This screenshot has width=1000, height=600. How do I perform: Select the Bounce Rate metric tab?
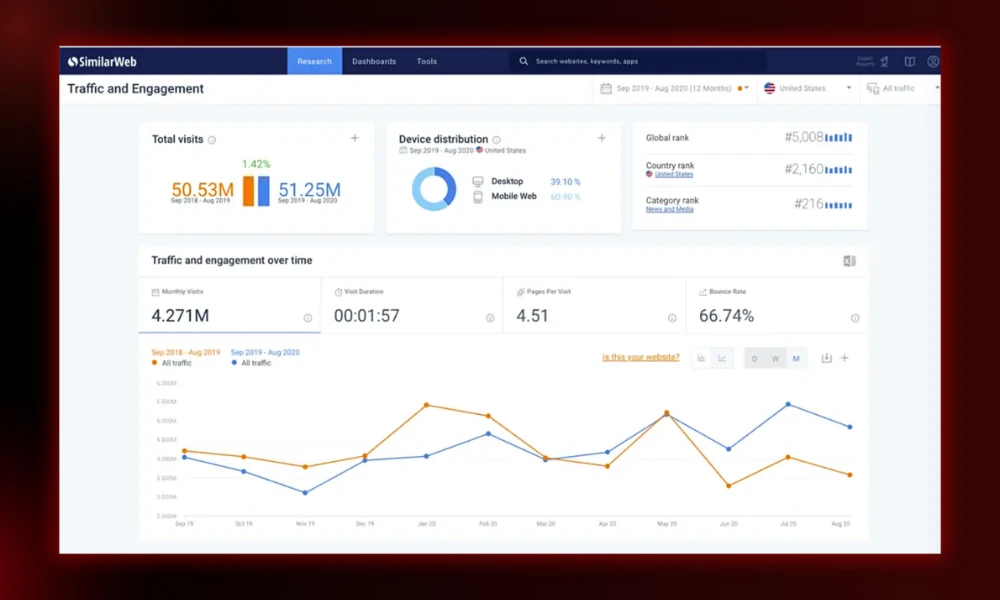[x=777, y=305]
